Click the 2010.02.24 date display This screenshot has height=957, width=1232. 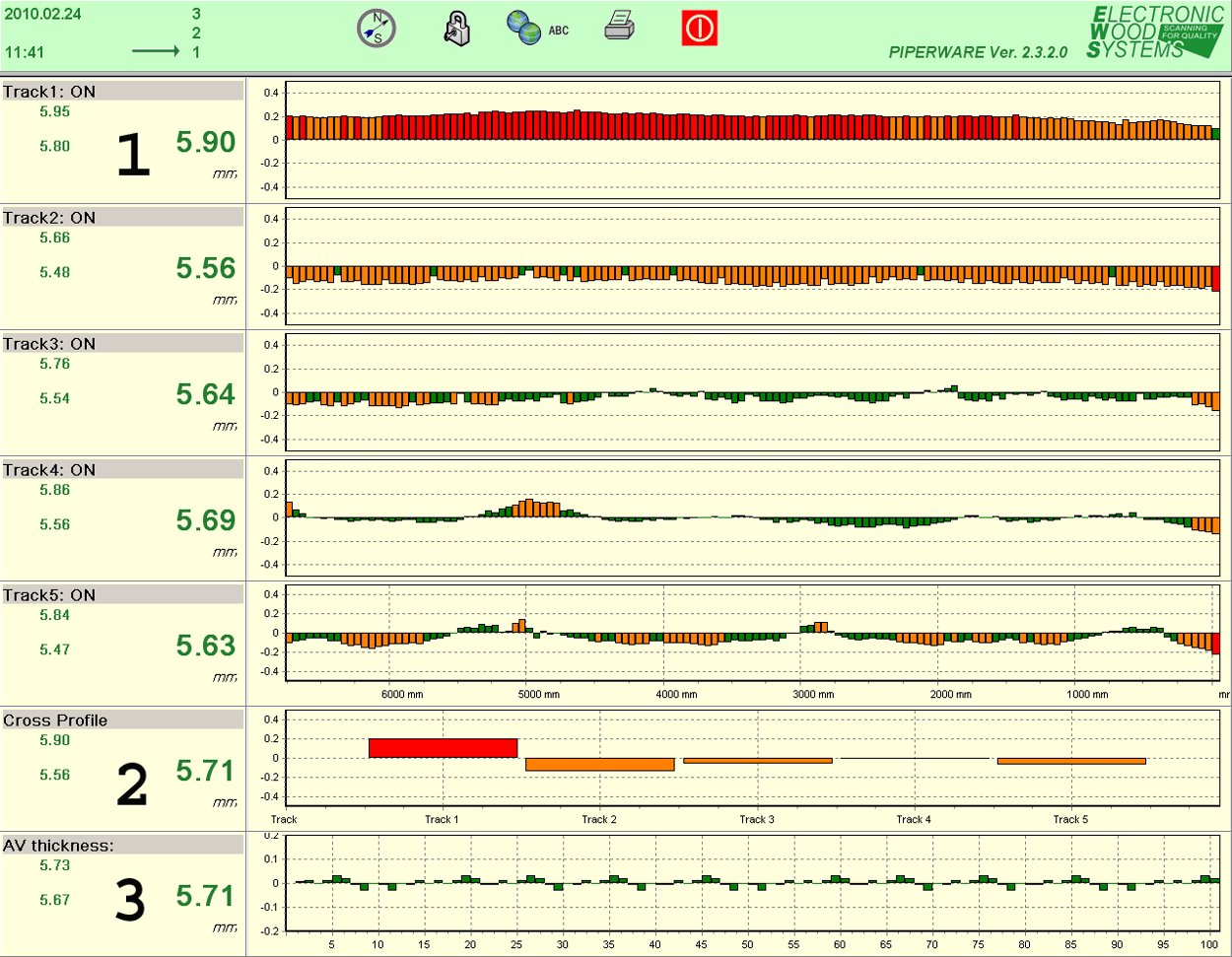click(x=43, y=14)
